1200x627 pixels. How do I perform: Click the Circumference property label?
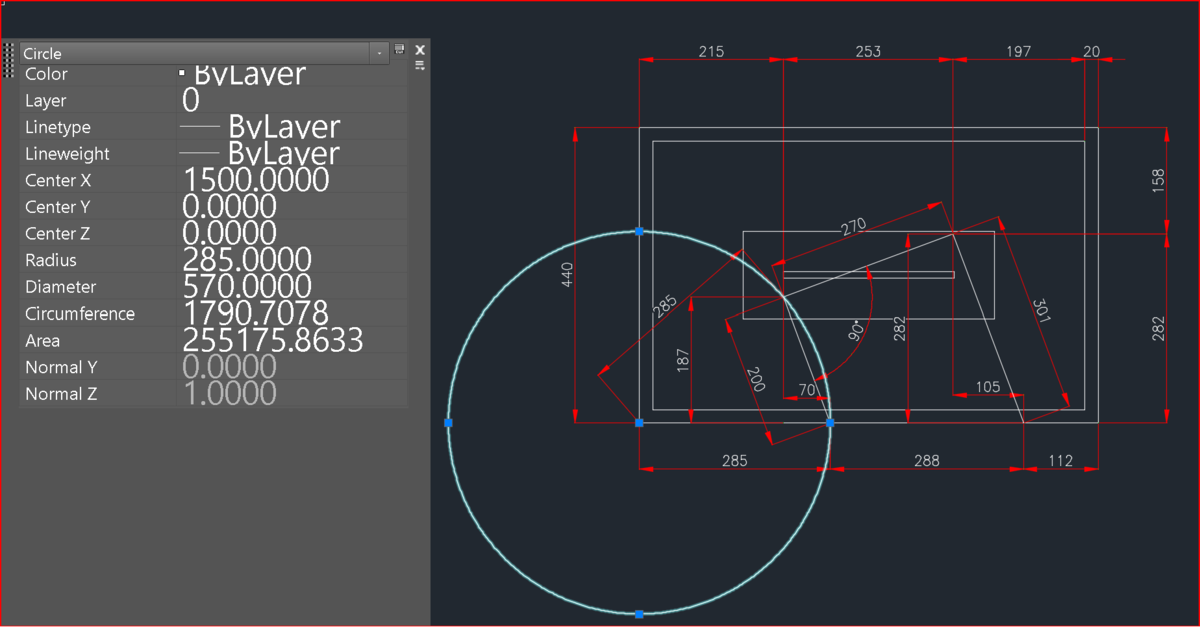(x=79, y=314)
